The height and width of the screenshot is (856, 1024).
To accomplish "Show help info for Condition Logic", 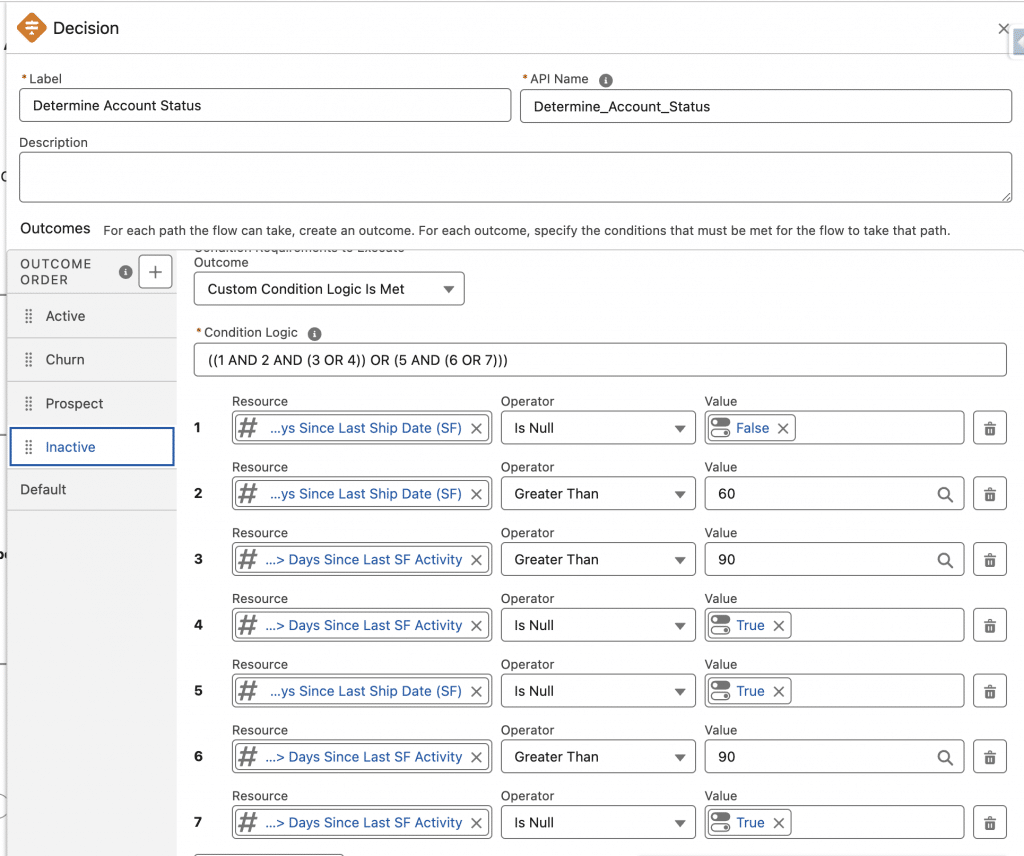I will [315, 334].
